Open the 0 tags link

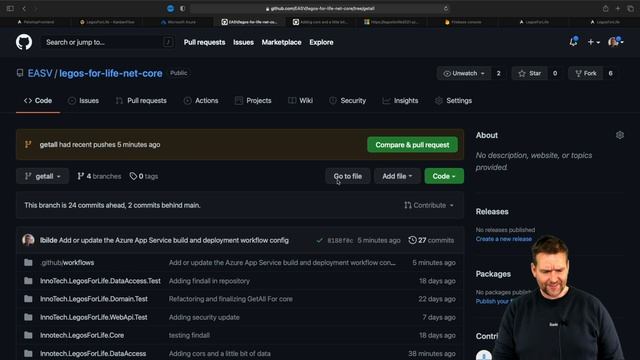(144, 176)
